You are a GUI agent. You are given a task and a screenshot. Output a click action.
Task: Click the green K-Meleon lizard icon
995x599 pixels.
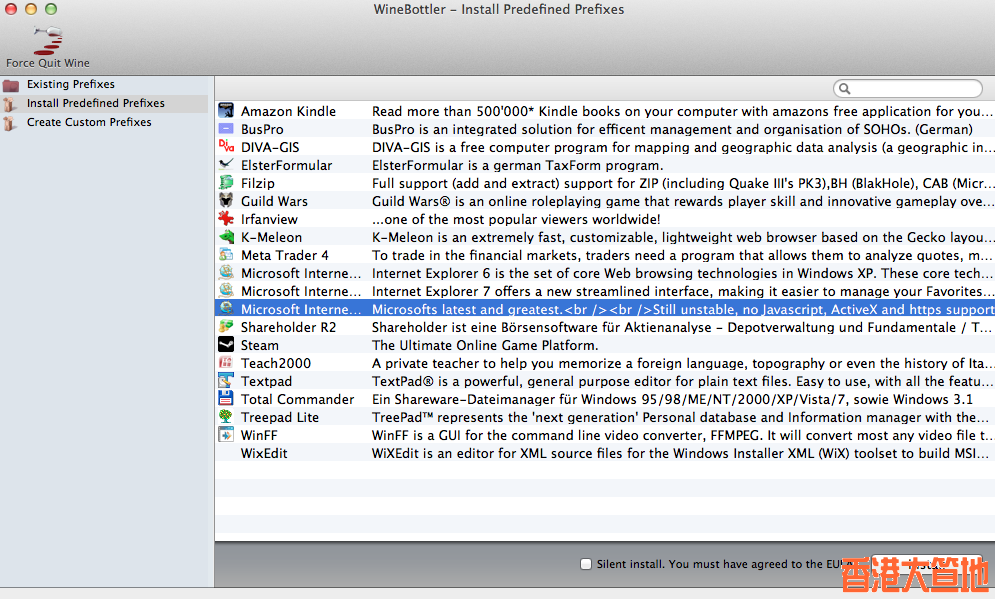click(226, 237)
